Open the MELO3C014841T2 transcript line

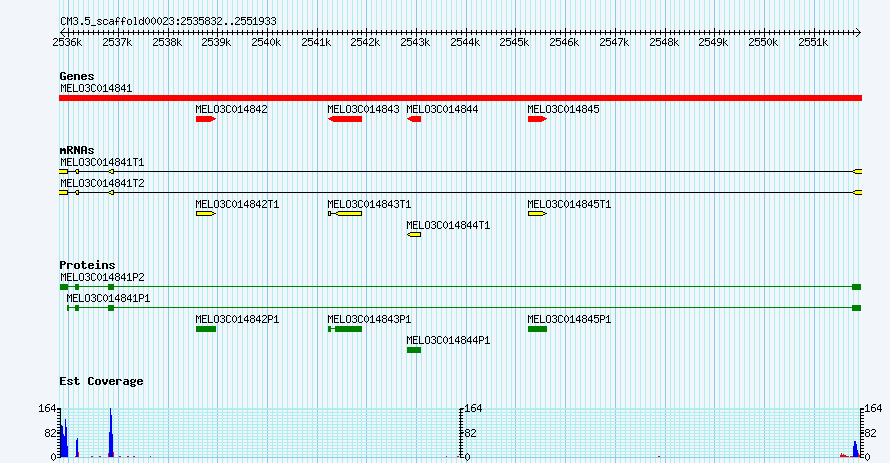(460, 193)
